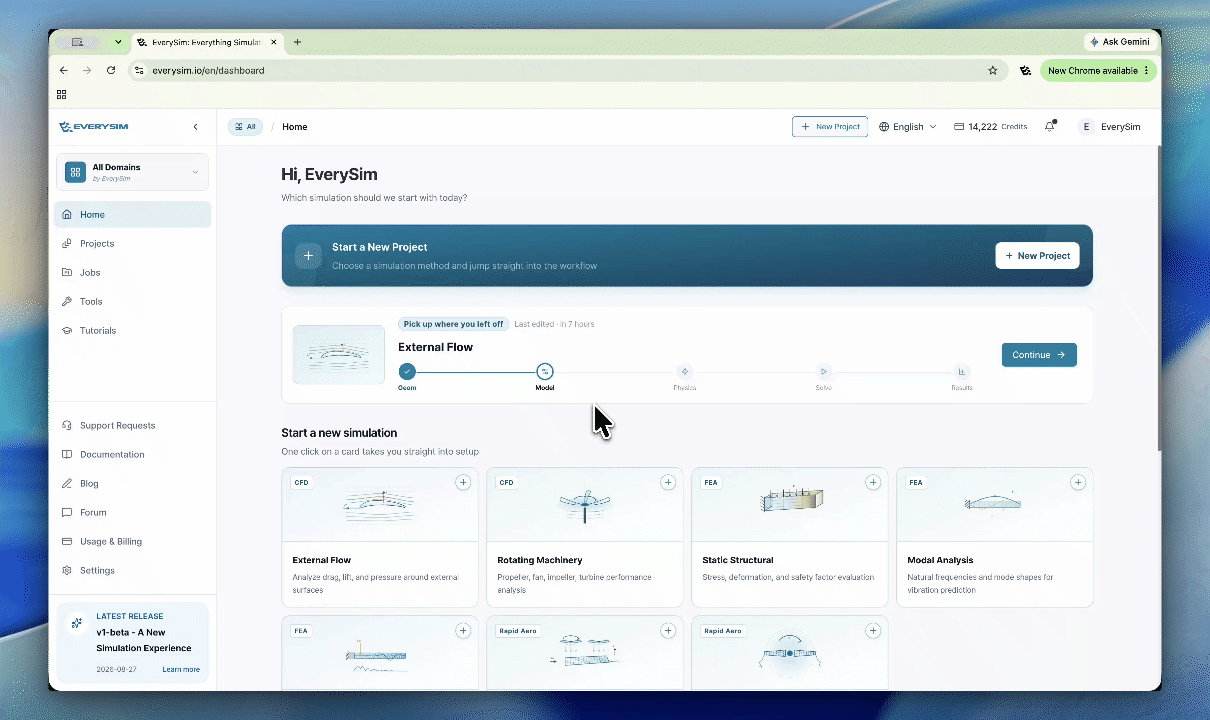The width and height of the screenshot is (1210, 720).
Task: Open Tutorials in sidebar
Action: point(133,330)
